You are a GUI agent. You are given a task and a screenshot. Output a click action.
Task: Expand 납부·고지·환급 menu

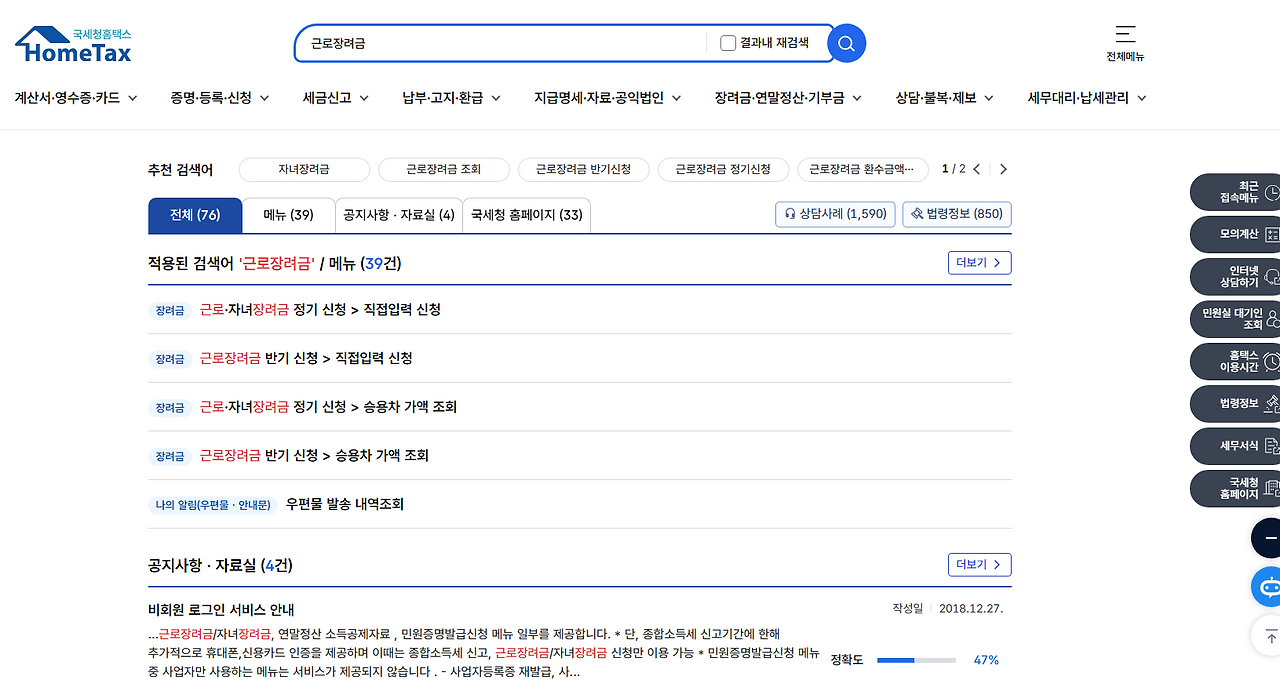click(x=452, y=98)
